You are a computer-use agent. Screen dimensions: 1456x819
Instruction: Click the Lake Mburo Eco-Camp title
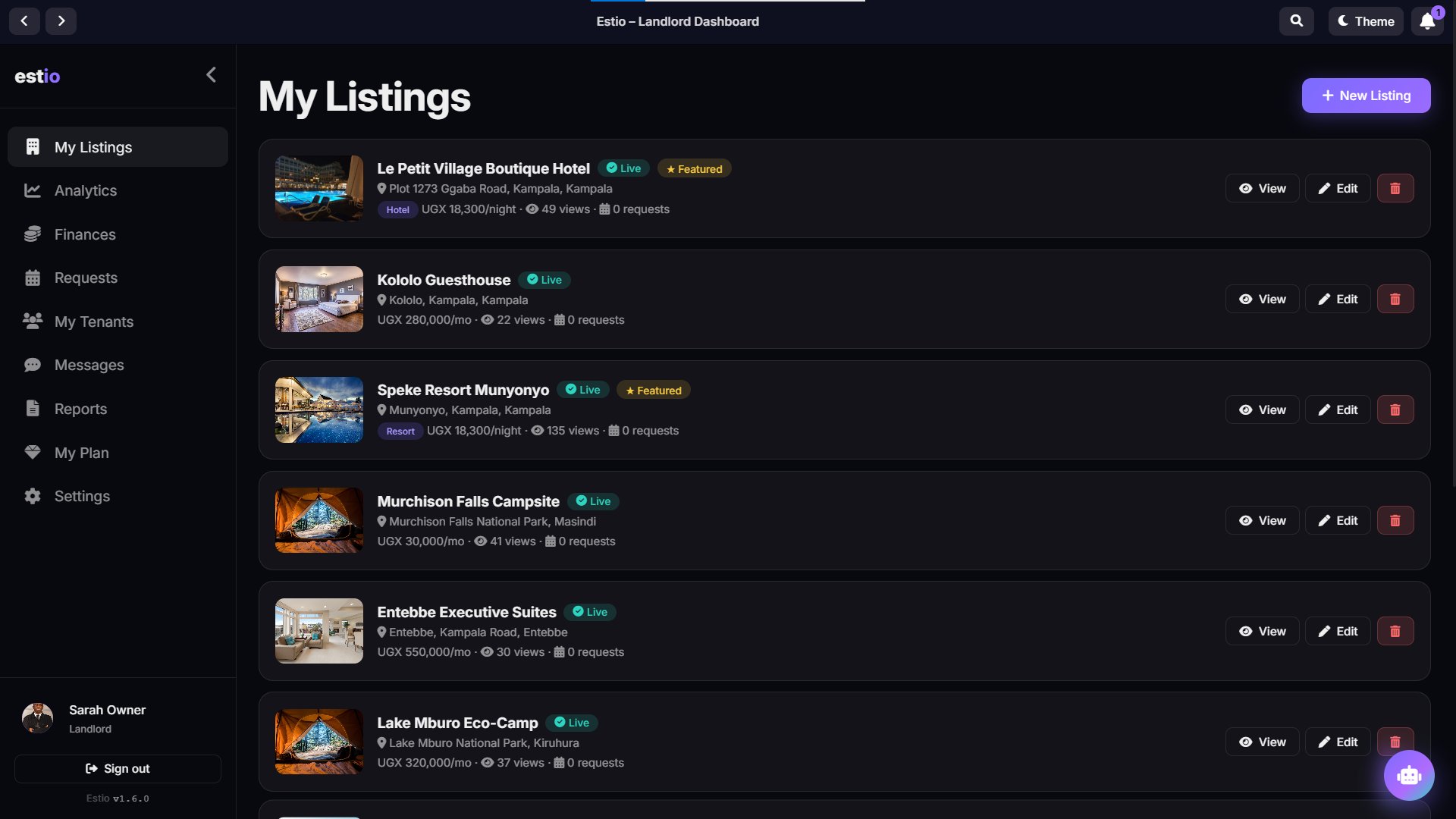coord(457,723)
